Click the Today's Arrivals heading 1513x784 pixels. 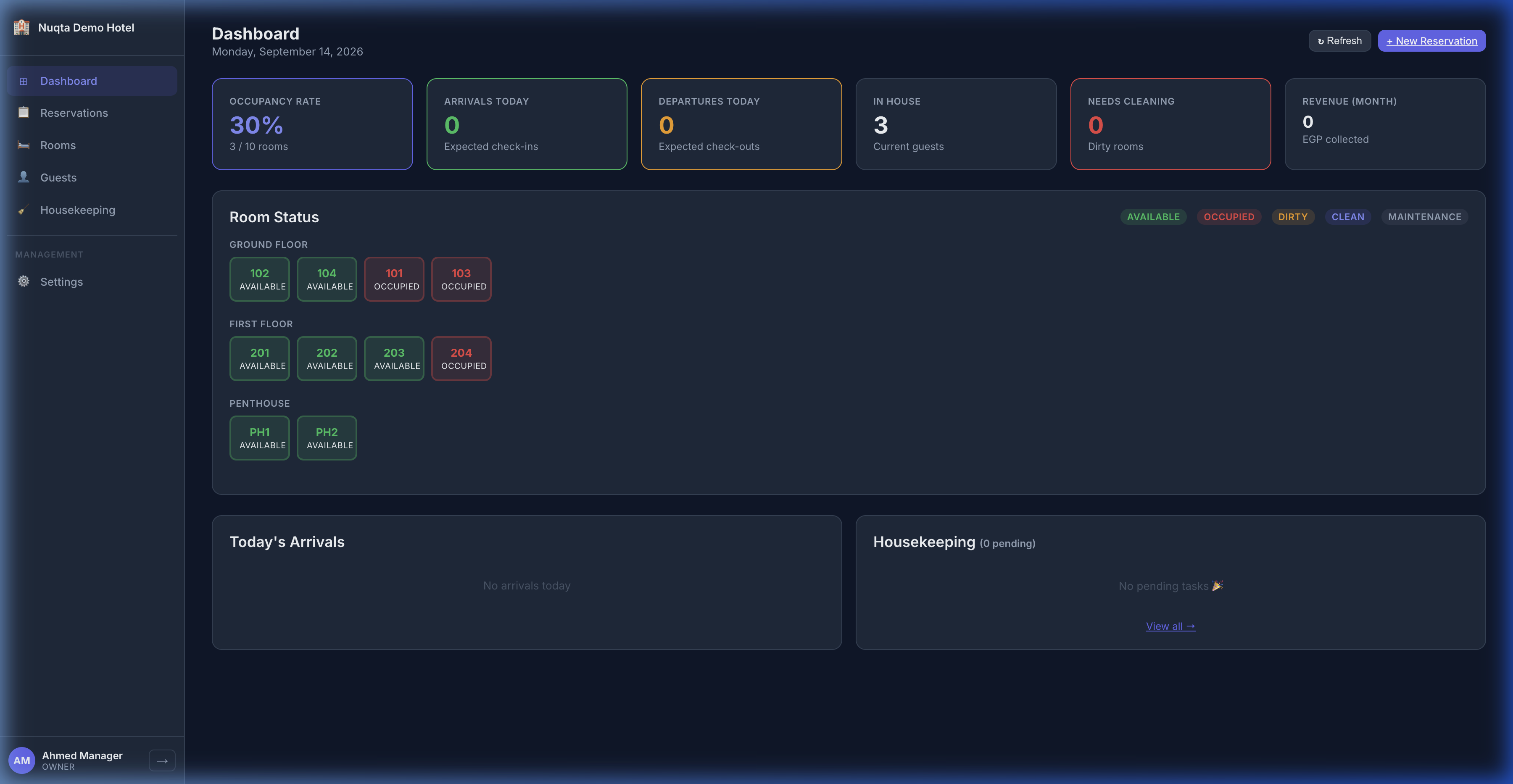pos(287,542)
